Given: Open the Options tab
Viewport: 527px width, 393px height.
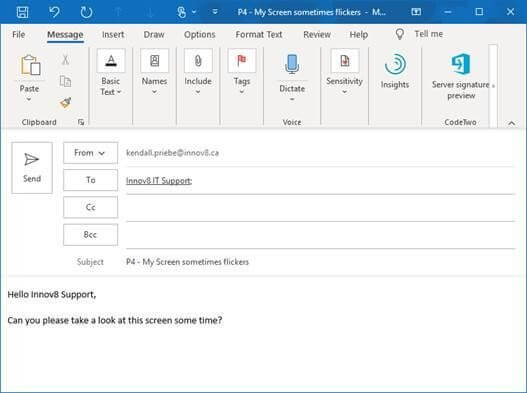Looking at the screenshot, I should [200, 35].
